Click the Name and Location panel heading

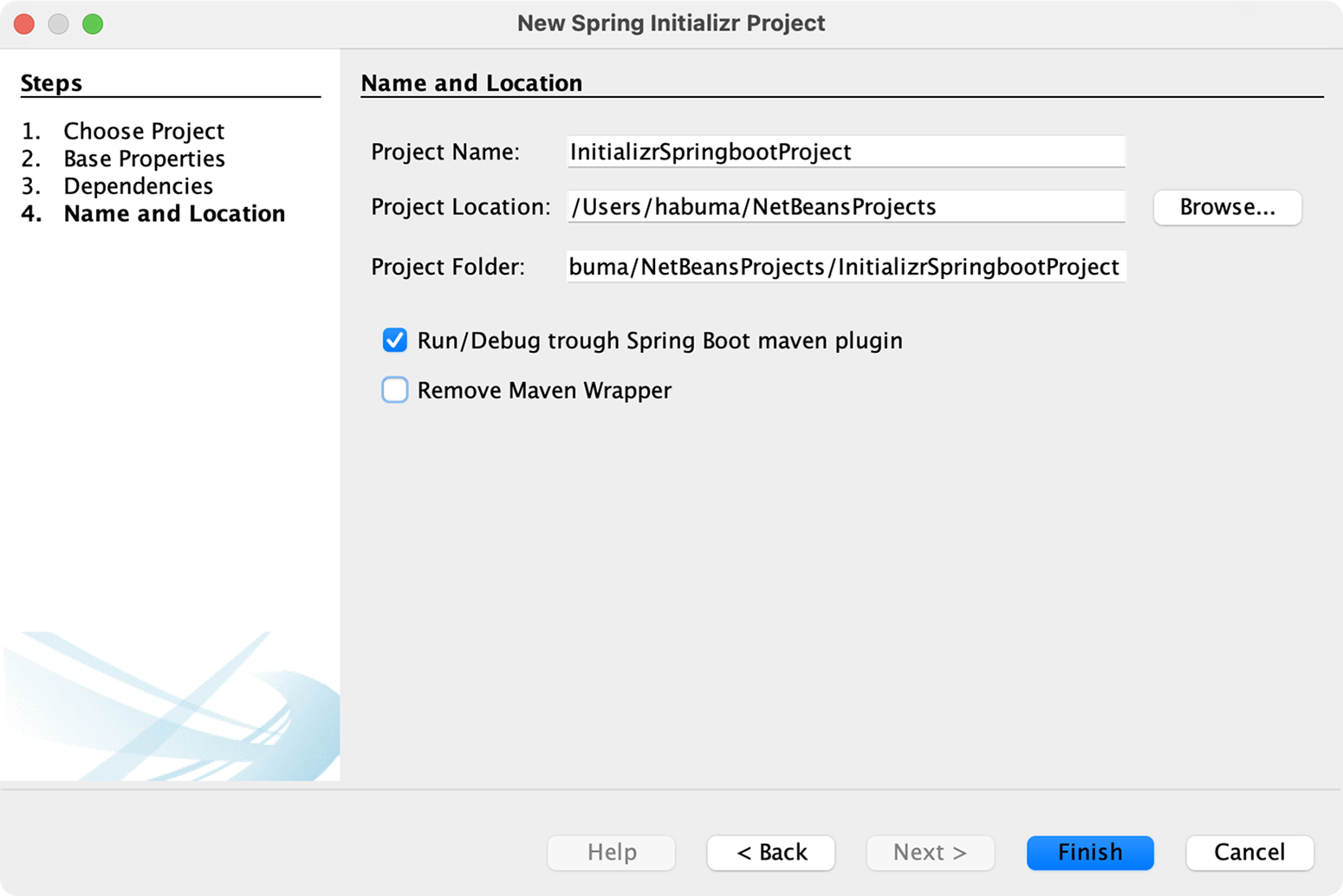471,83
